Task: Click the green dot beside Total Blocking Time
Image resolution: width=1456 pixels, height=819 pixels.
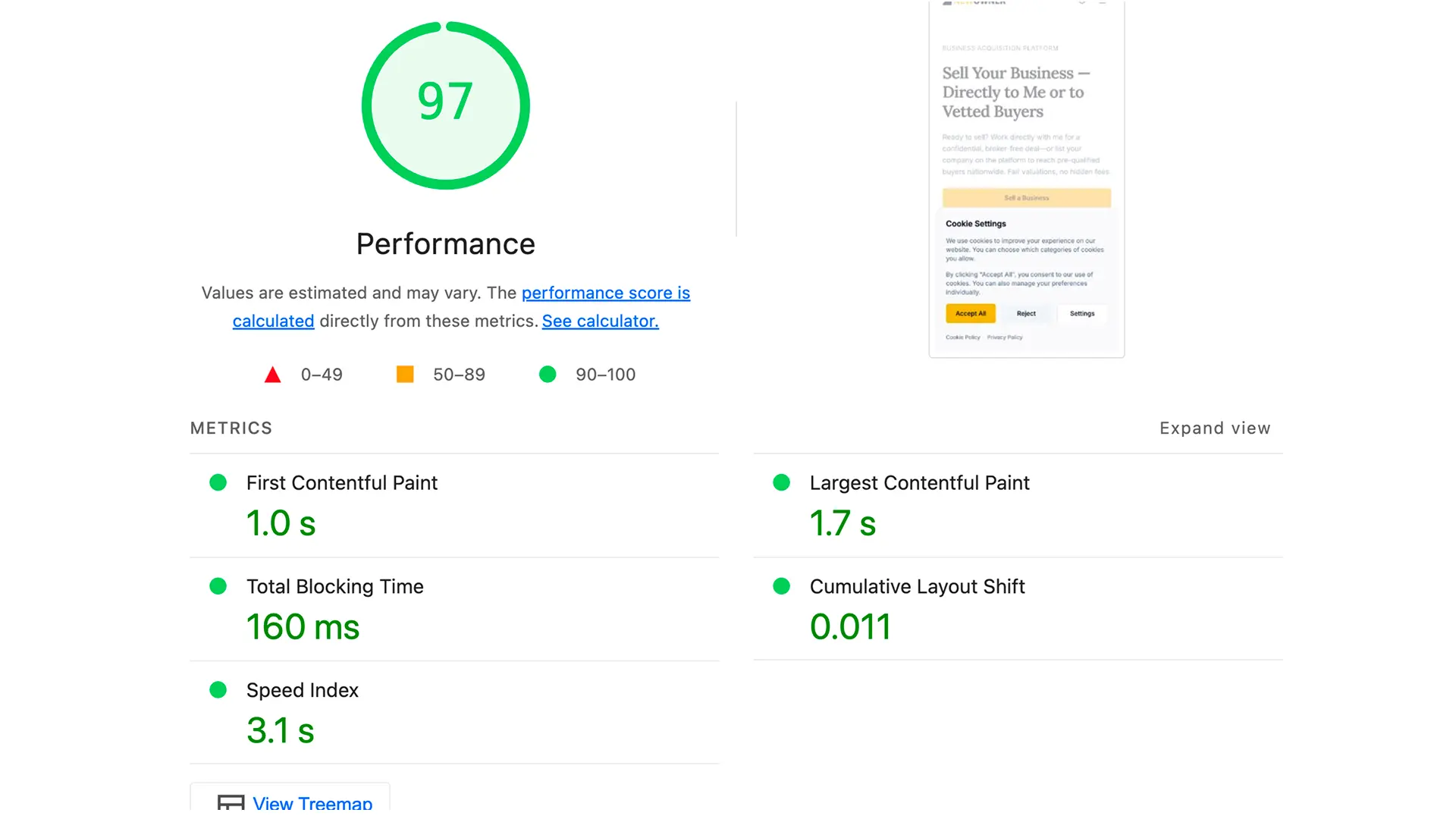Action: (218, 585)
